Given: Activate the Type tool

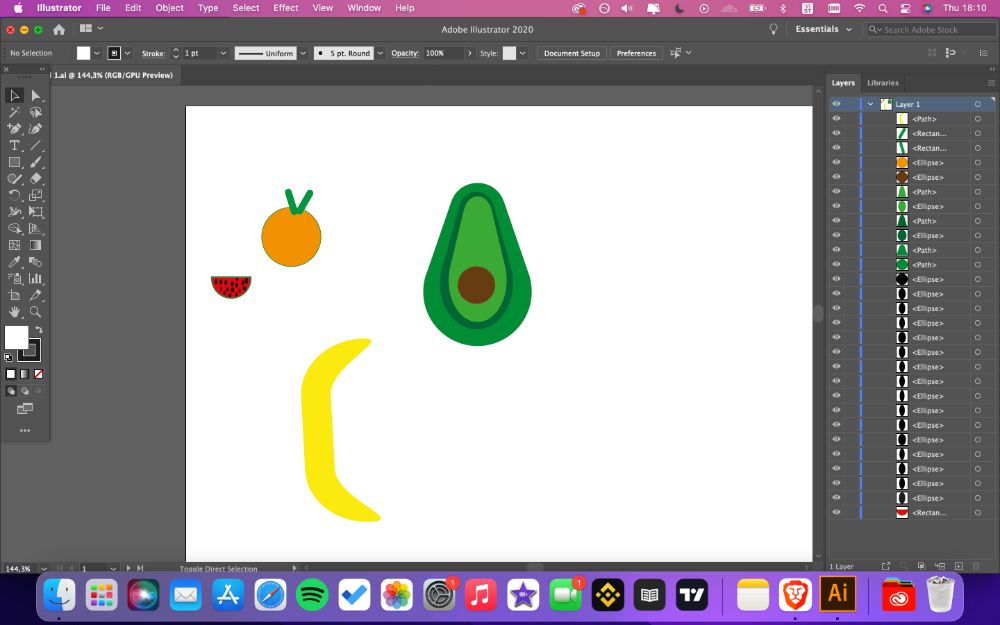Looking at the screenshot, I should click(x=14, y=145).
